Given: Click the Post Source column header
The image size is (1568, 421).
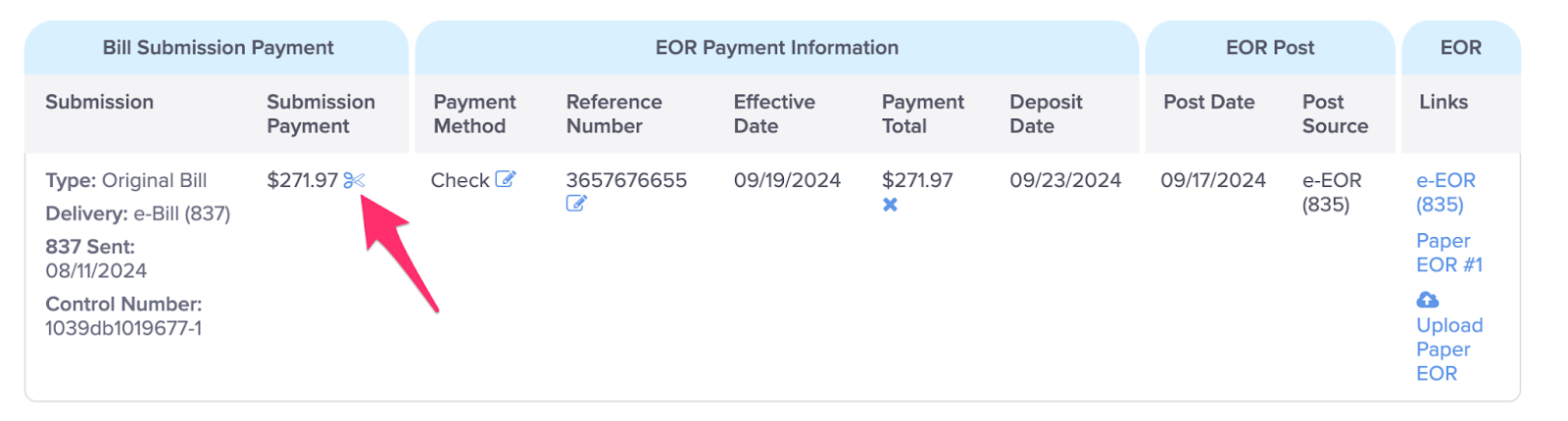Looking at the screenshot, I should (x=1335, y=114).
